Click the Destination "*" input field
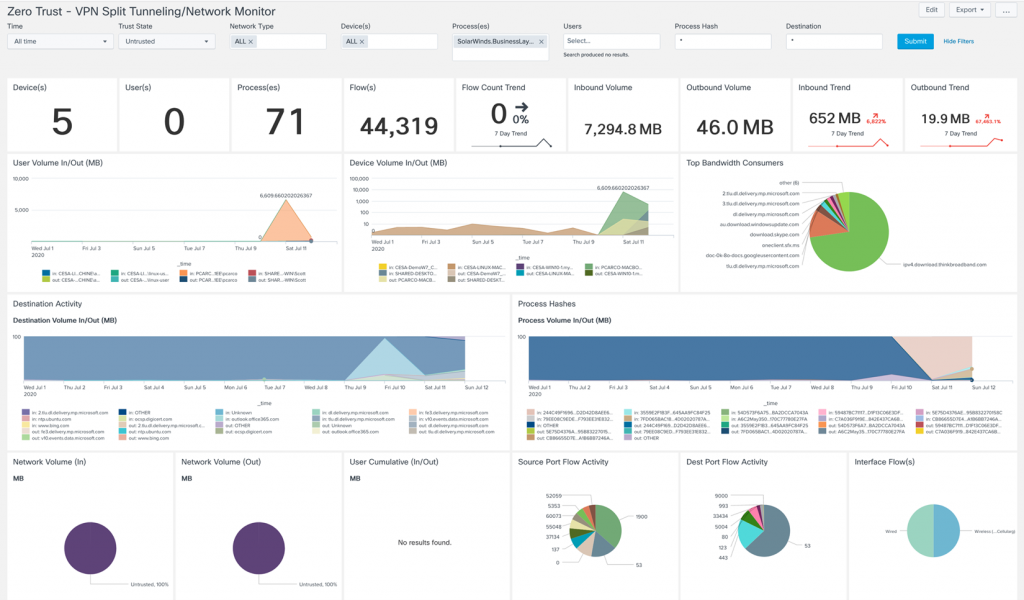This screenshot has height=600, width=1024. tap(835, 41)
